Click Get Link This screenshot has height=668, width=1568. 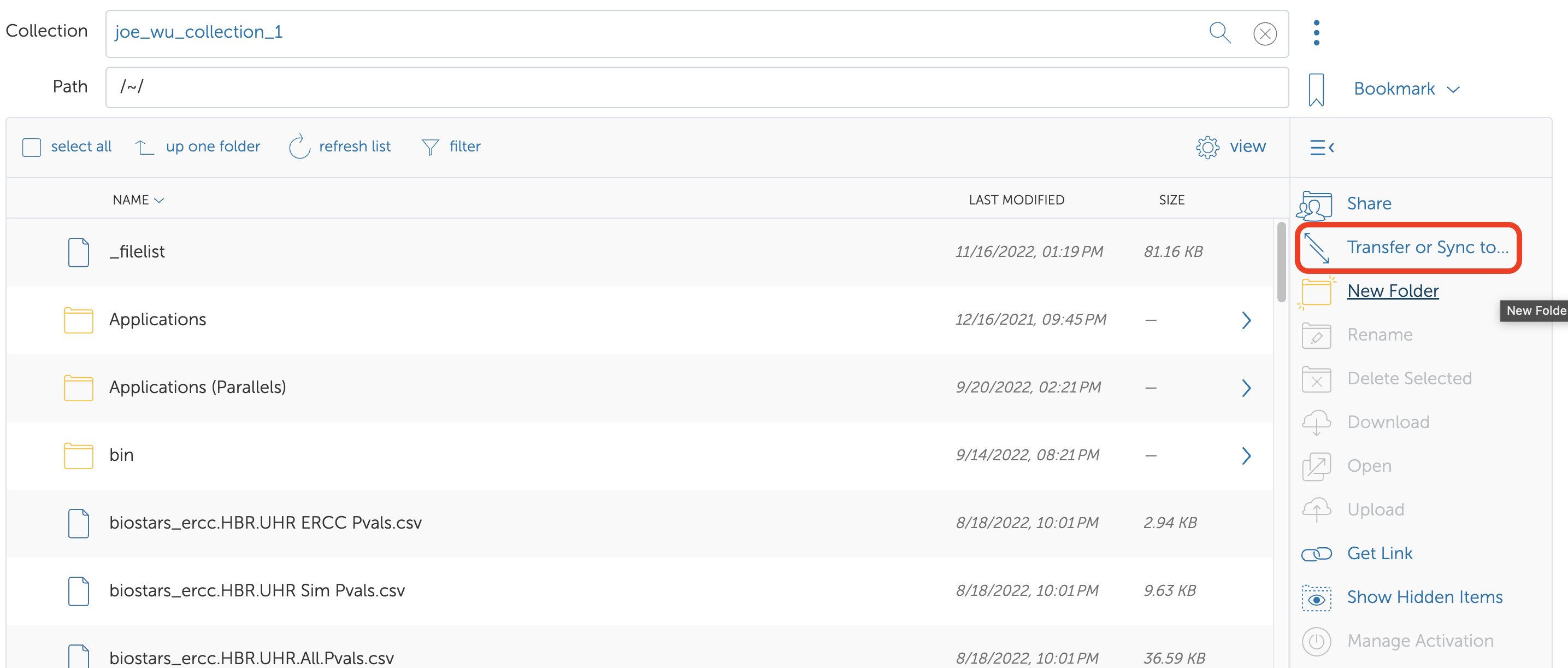pyautogui.click(x=1380, y=553)
